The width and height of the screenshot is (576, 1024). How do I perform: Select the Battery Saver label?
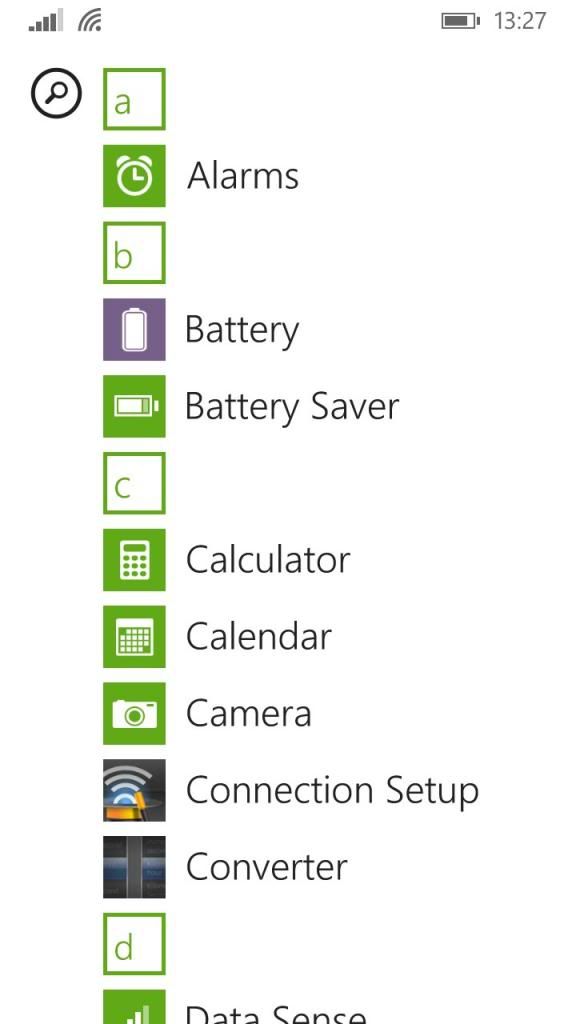pyautogui.click(x=292, y=406)
